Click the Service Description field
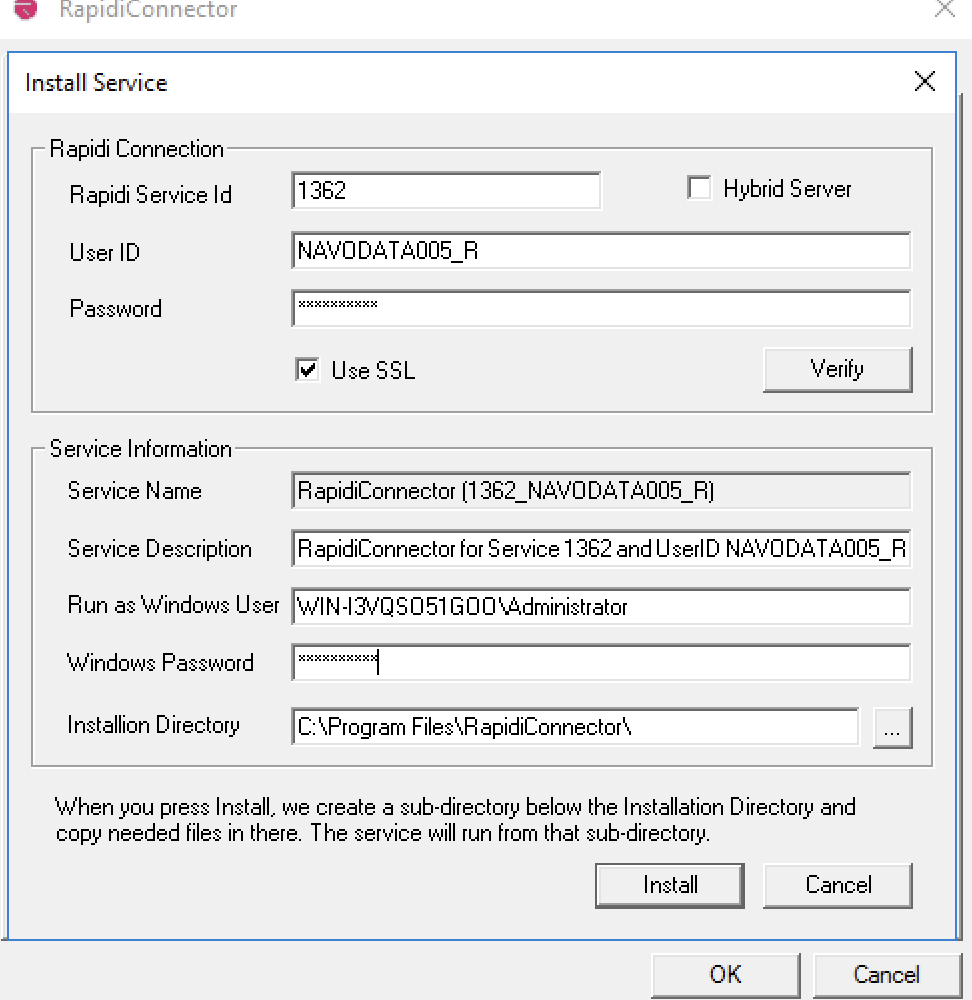The image size is (972, 1000). tap(601, 548)
